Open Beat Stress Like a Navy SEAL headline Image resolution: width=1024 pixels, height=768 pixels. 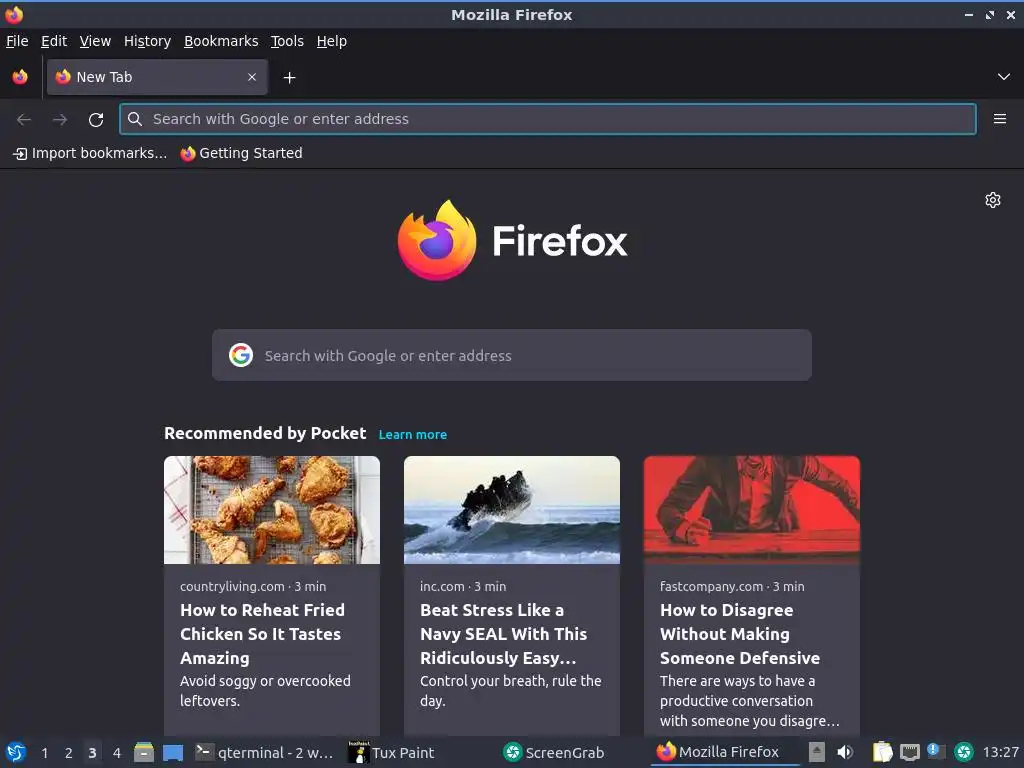click(504, 633)
